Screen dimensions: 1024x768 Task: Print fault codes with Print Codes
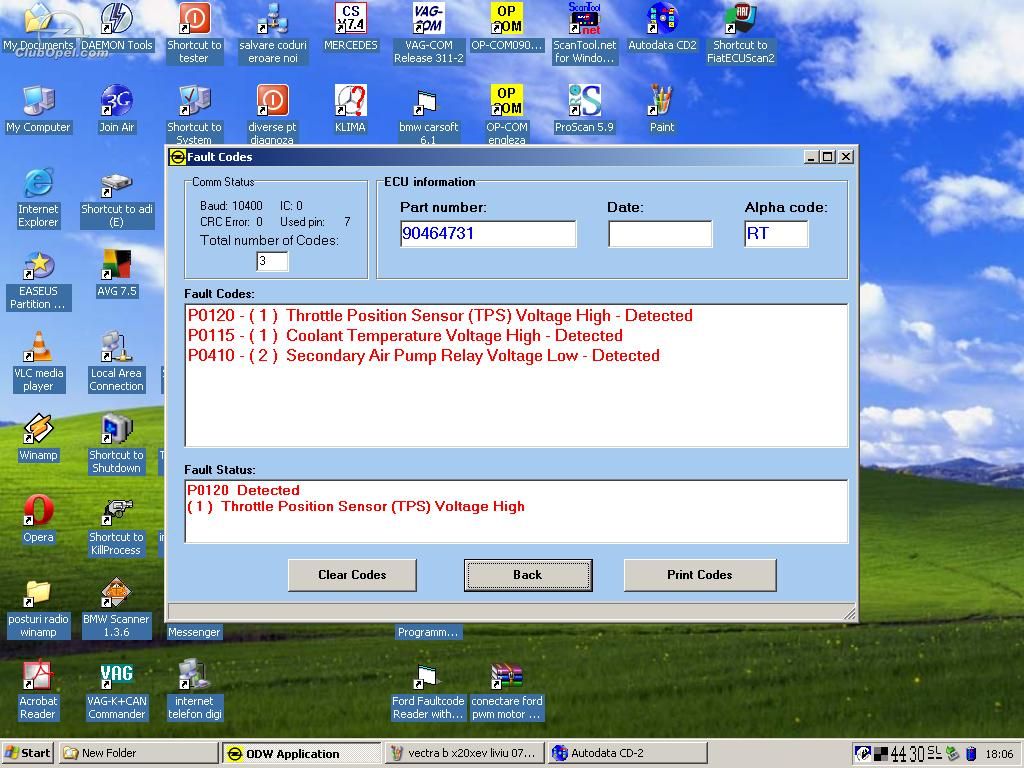pos(699,575)
